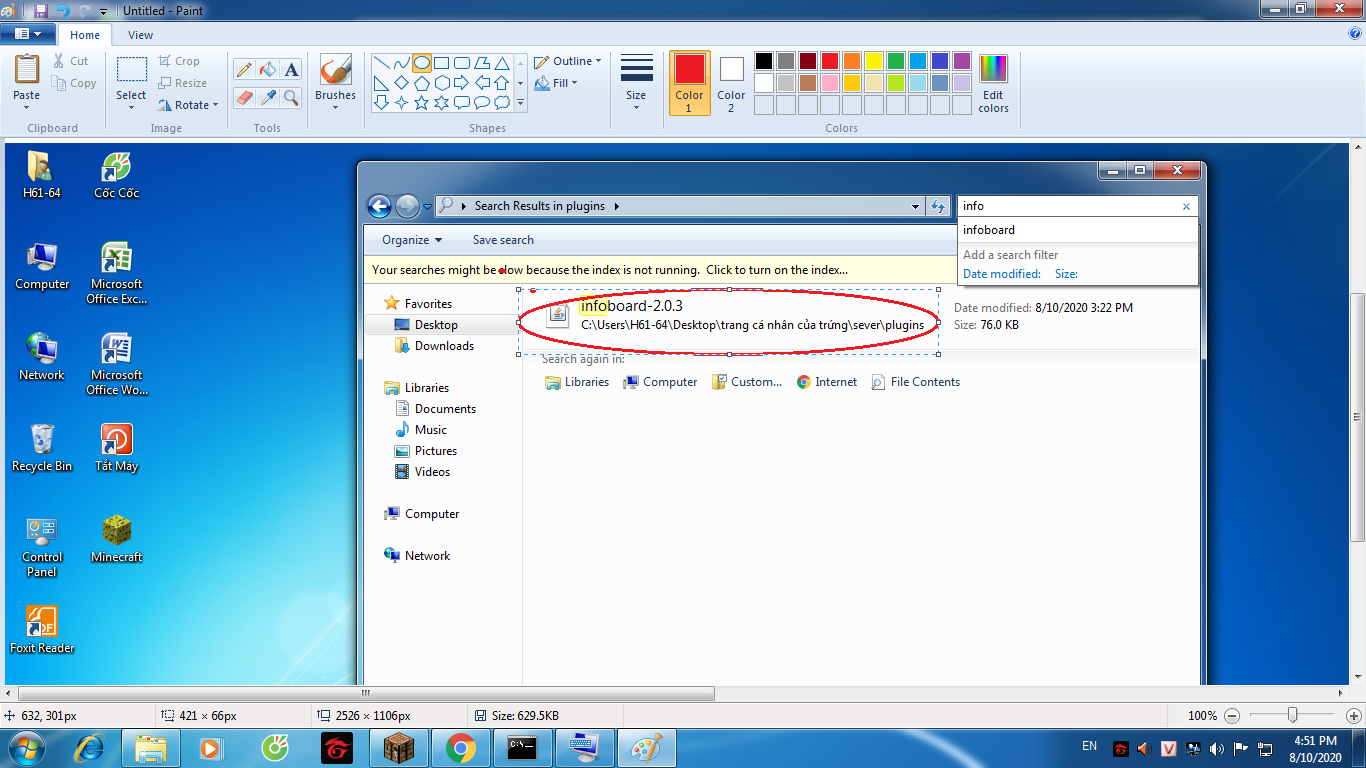Image resolution: width=1366 pixels, height=768 pixels.
Task: Open the Paint application menu button
Action: point(28,34)
